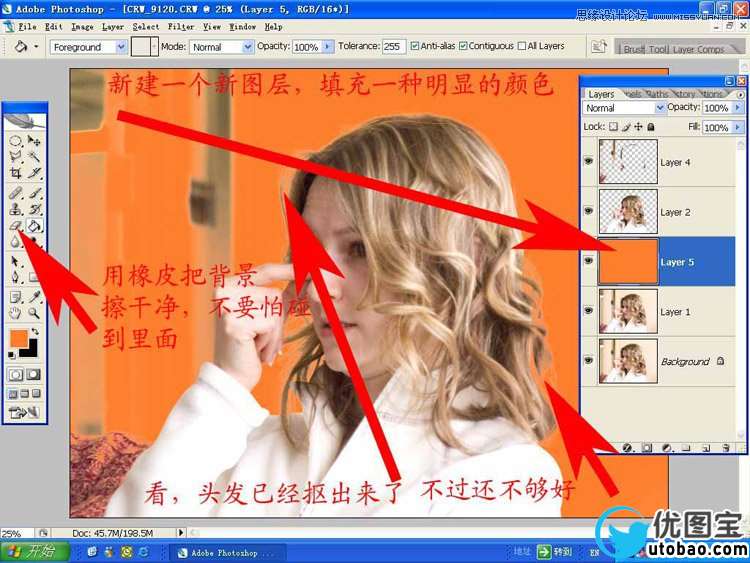Select the Slice tool
The width and height of the screenshot is (750, 563).
pos(34,172)
